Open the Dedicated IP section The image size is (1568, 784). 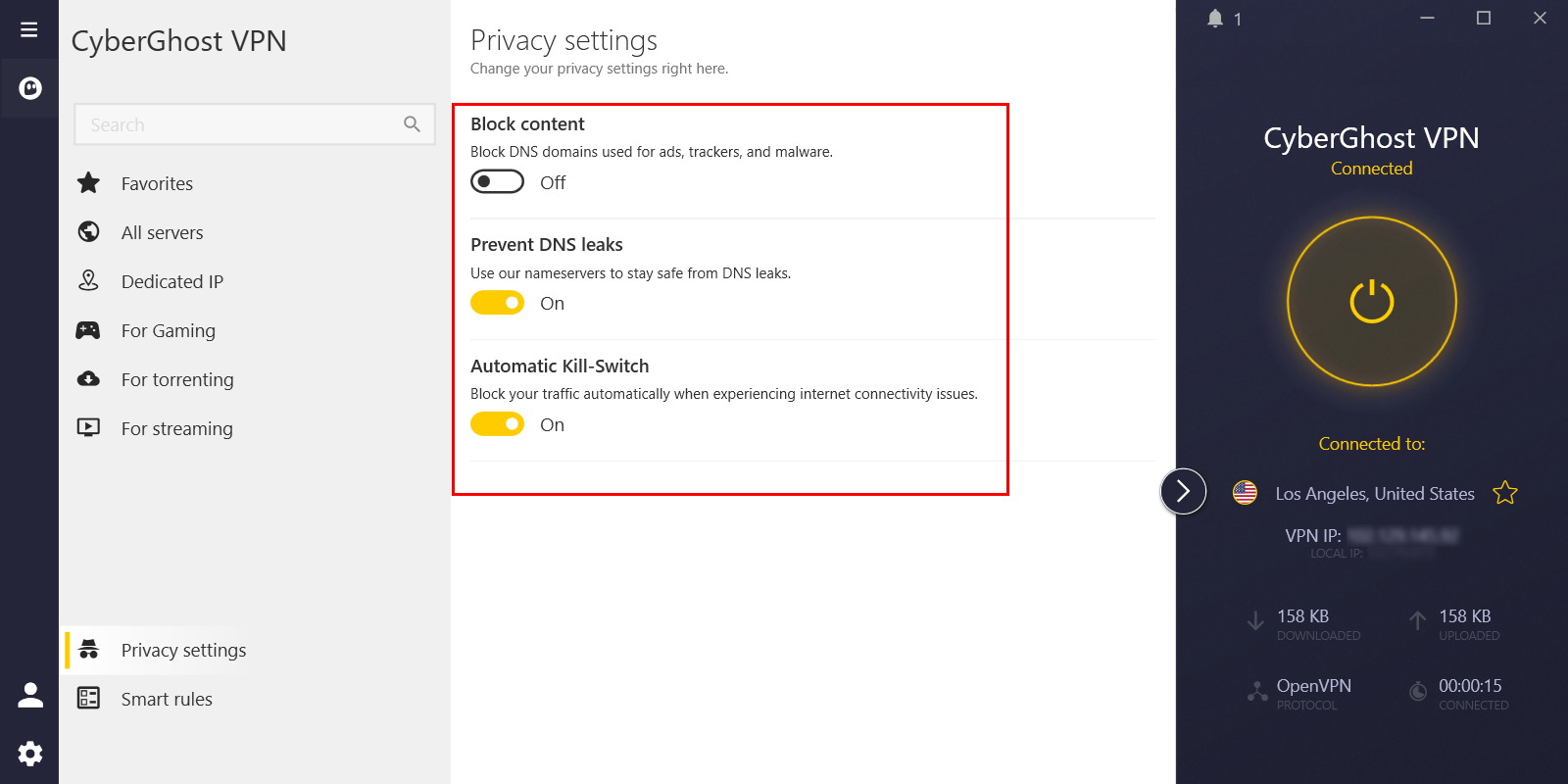click(172, 281)
